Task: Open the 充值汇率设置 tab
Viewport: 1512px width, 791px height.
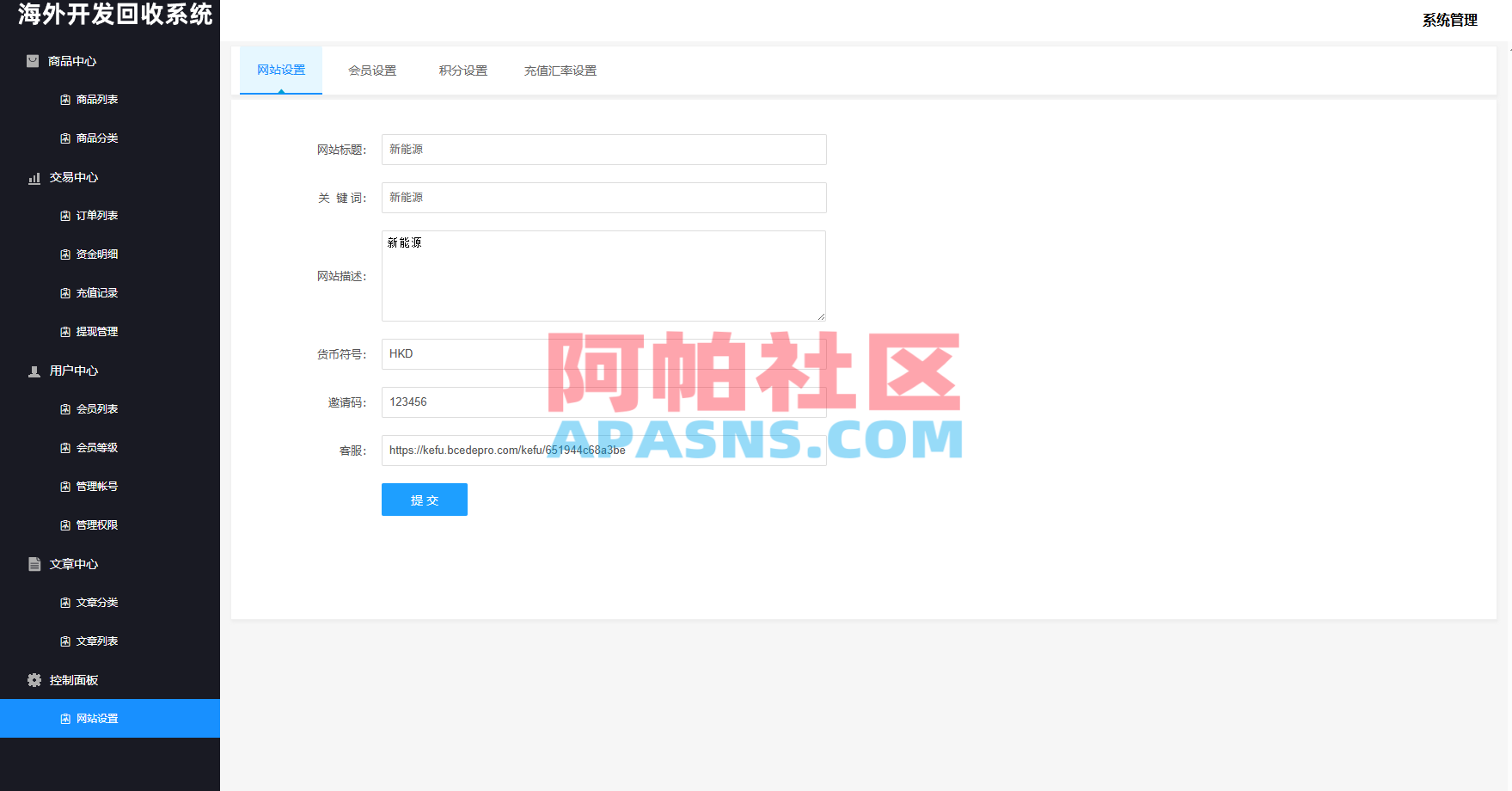Action: [560, 71]
